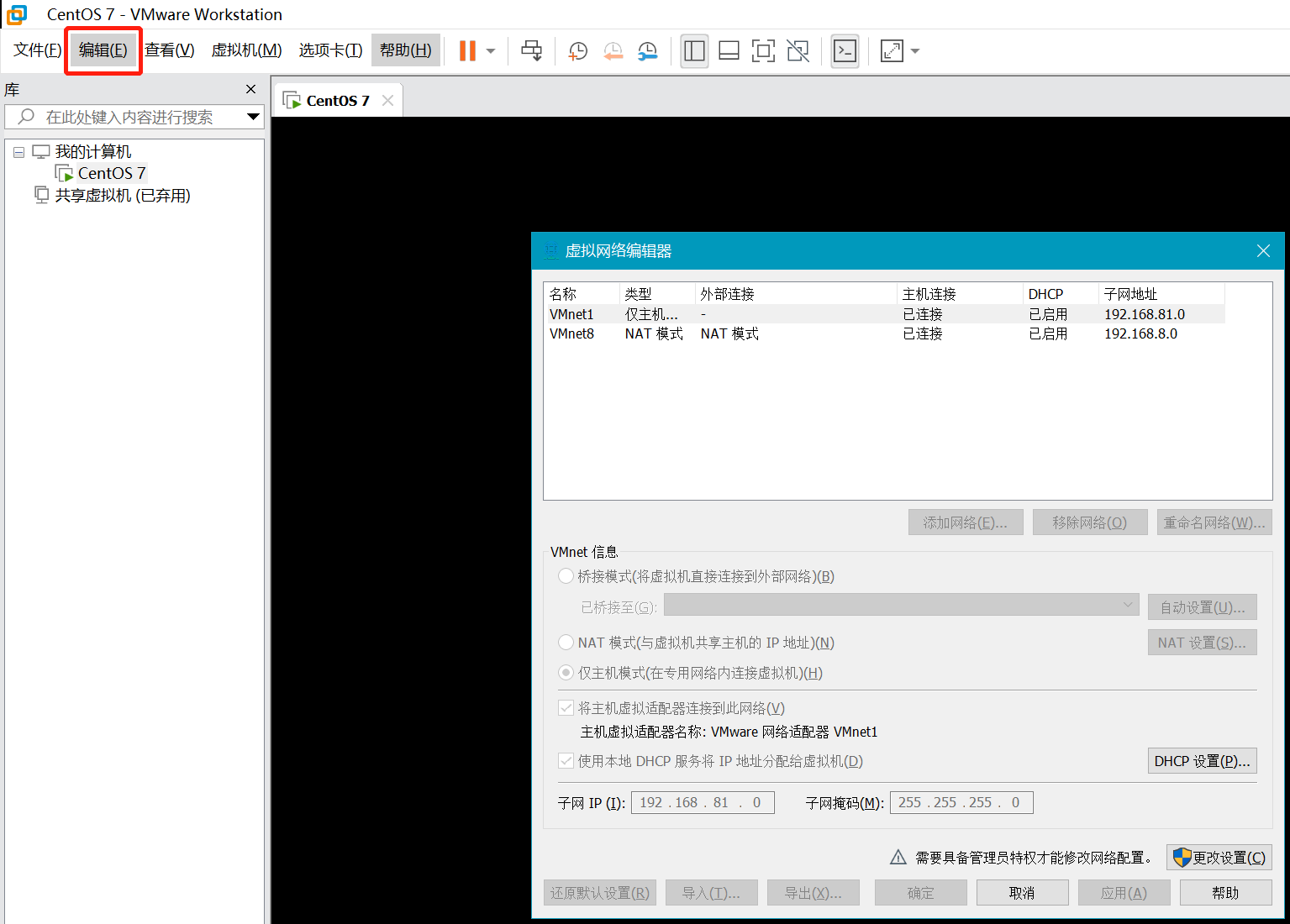Click the search magnifier icon in library
Screen dimensions: 1290x924
click(26, 117)
